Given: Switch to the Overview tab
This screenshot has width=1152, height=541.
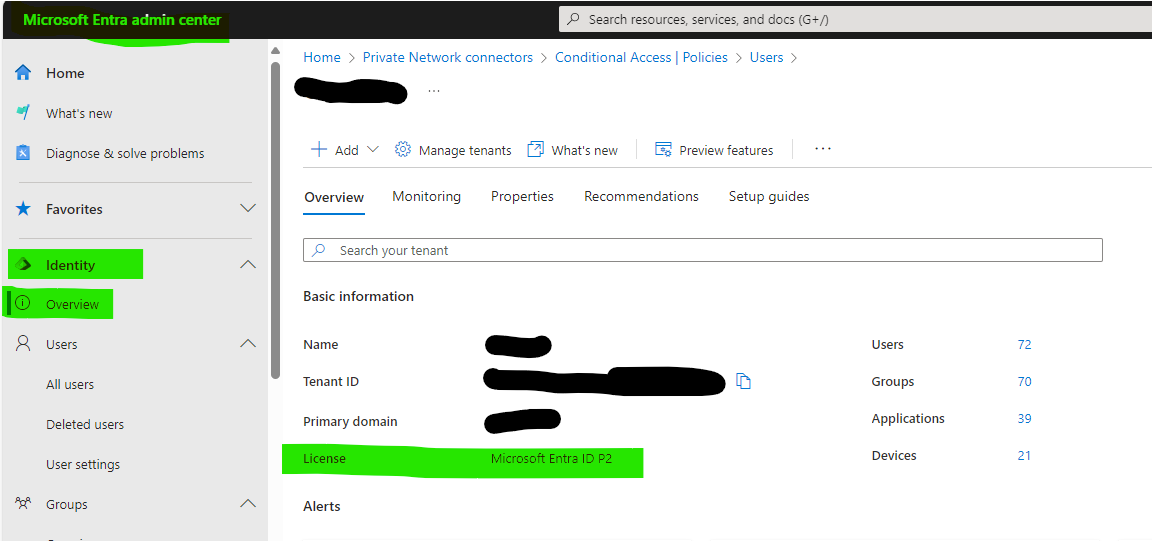Looking at the screenshot, I should [334, 197].
